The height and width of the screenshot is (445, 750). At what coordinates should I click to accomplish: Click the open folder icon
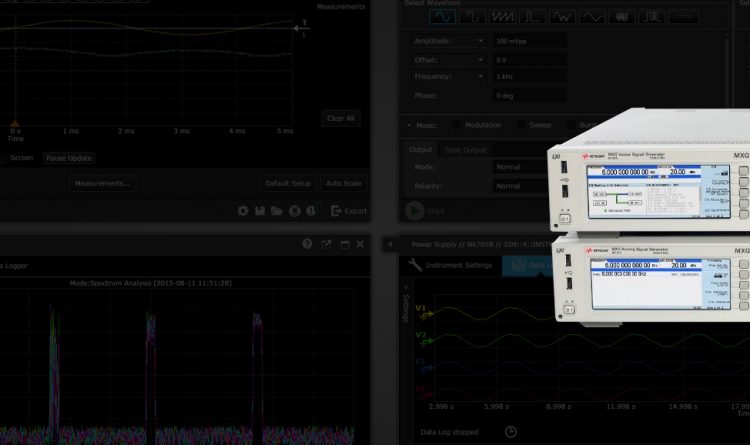tap(276, 211)
